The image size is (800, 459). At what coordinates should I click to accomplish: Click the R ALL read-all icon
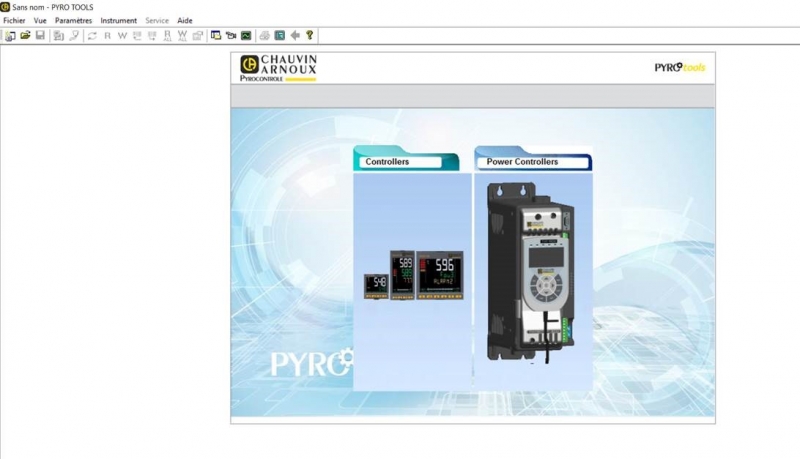point(167,36)
